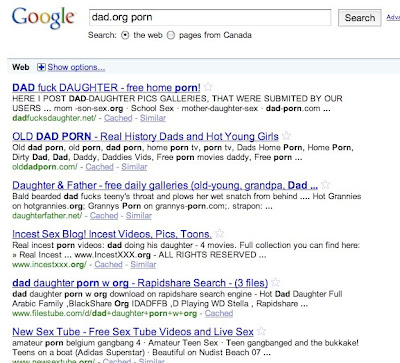The width and height of the screenshot is (400, 363).
Task: Star the Daughter & Father galleries result
Action: [x=325, y=184]
